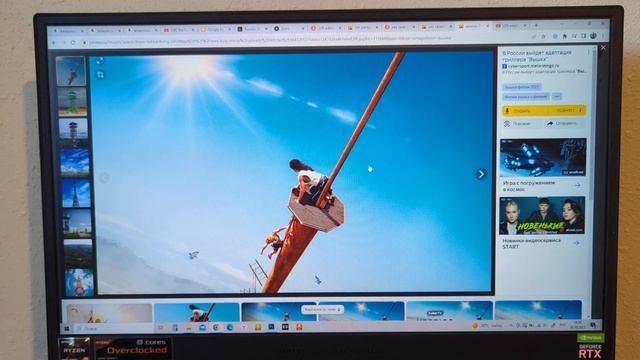Image resolution: width=640 pixels, height=360 pixels.
Task: Click the browser address bar URL
Action: pos(269,40)
